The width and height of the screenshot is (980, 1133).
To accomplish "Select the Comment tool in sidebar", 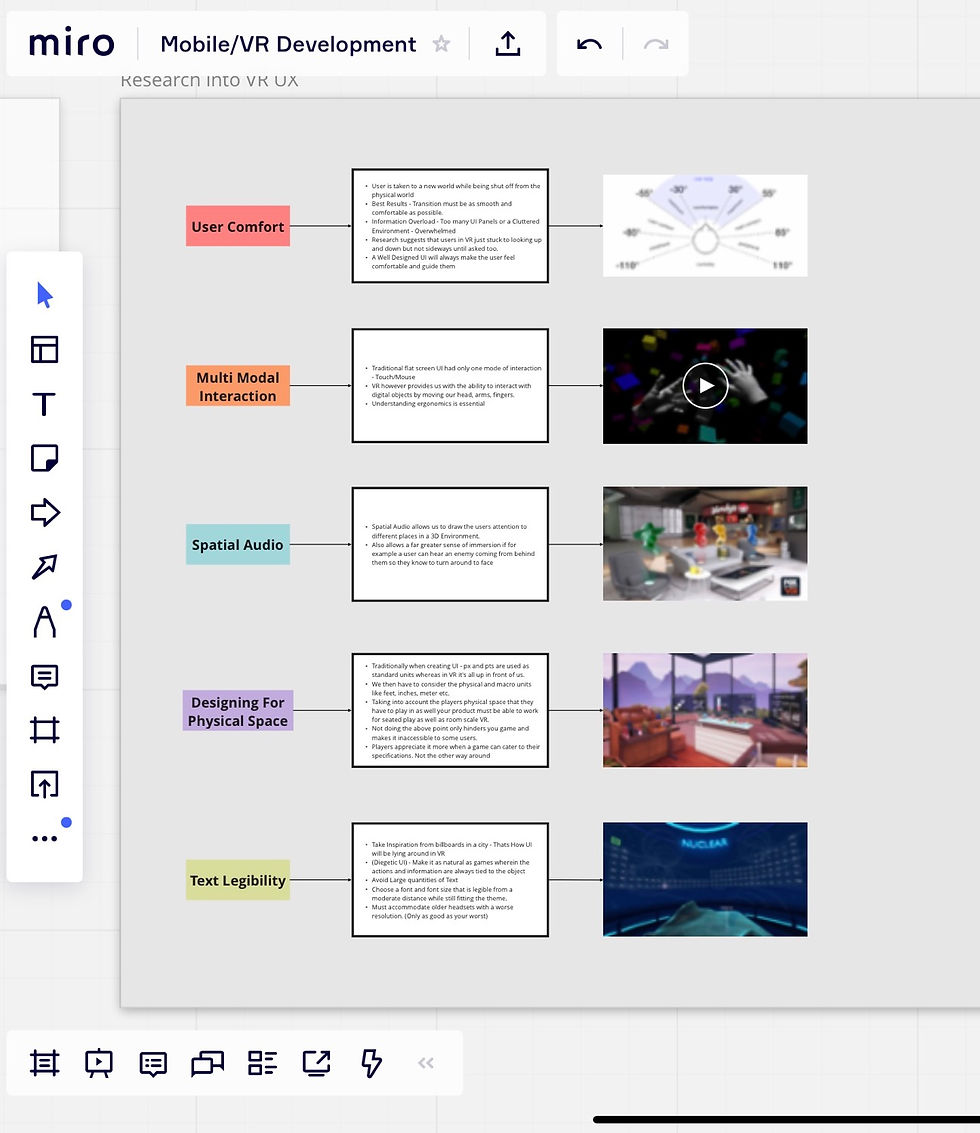I will (x=45, y=676).
